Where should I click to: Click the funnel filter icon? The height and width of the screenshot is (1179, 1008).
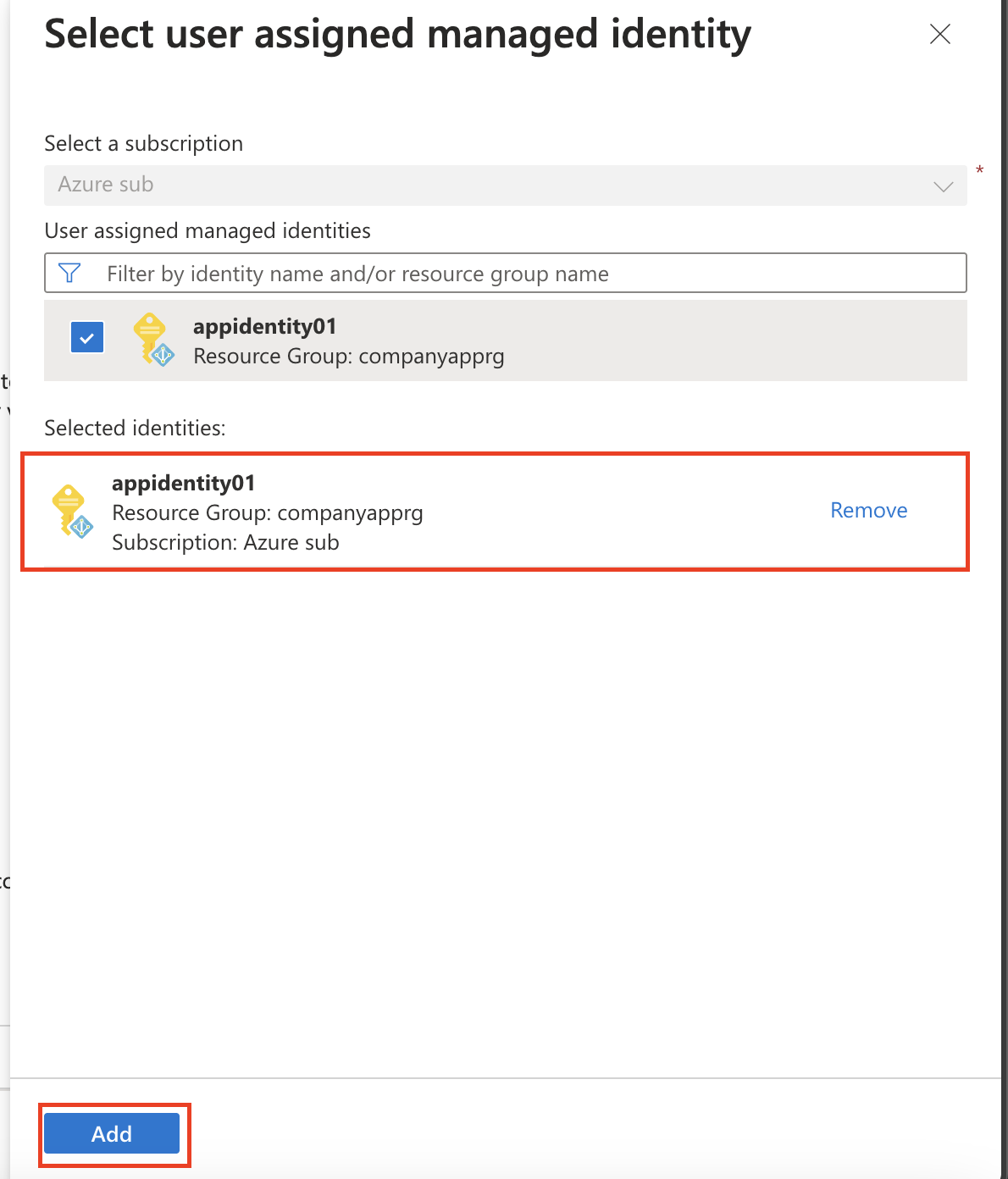tap(69, 274)
